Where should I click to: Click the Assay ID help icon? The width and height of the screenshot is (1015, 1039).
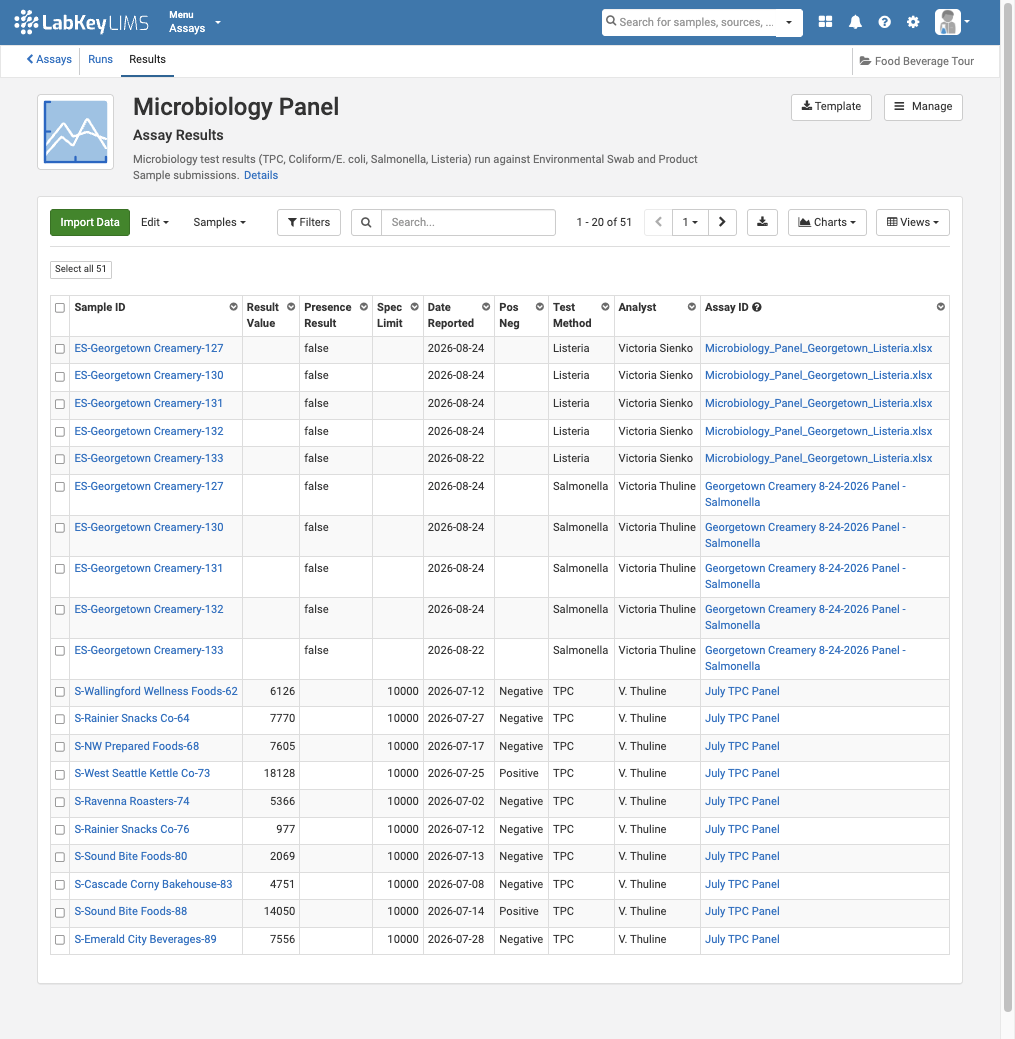point(757,307)
